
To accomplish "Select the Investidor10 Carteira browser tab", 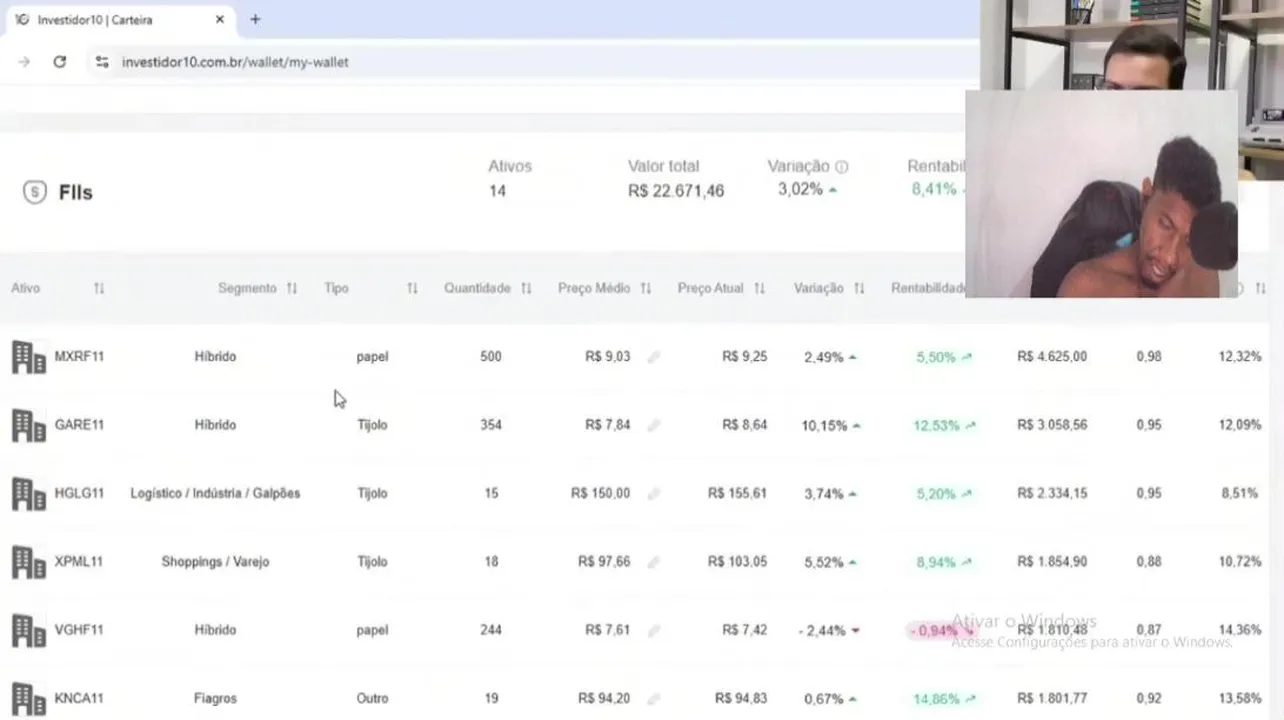I will (120, 19).
